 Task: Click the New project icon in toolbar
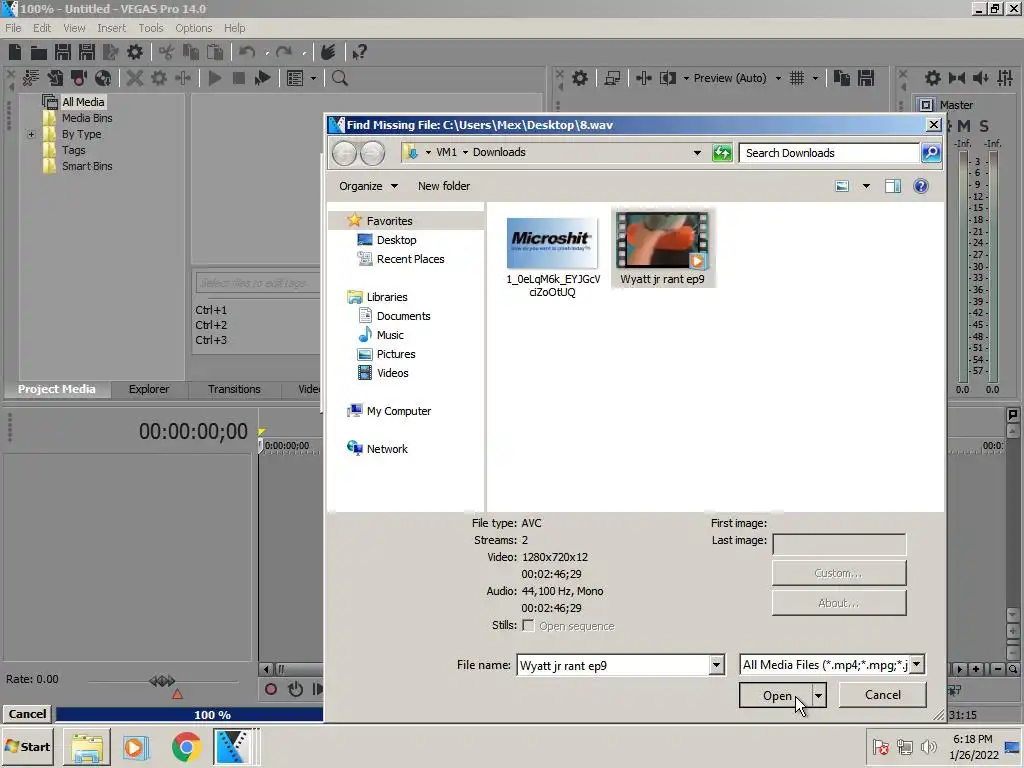point(15,52)
